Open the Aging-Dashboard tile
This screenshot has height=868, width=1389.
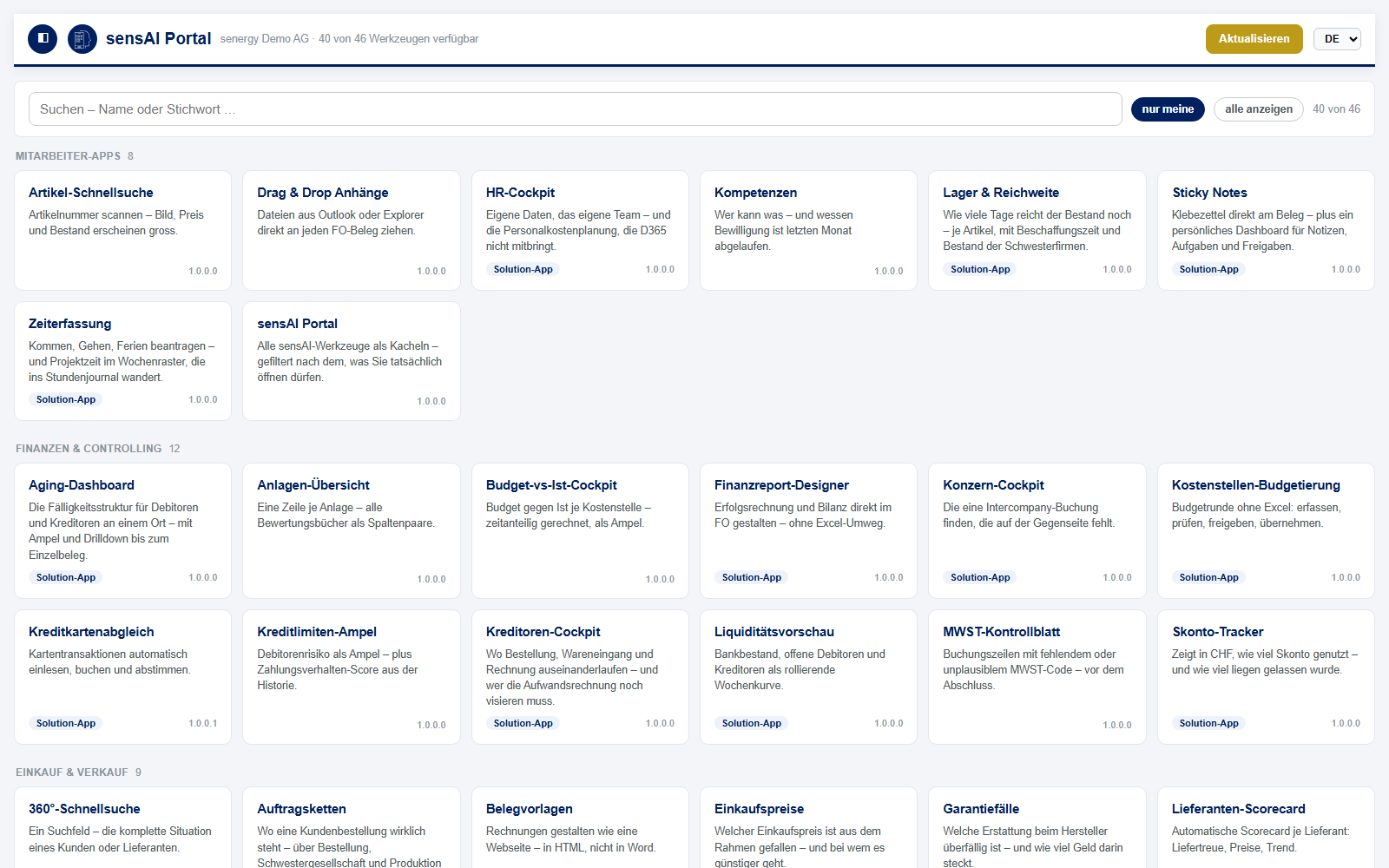123,530
